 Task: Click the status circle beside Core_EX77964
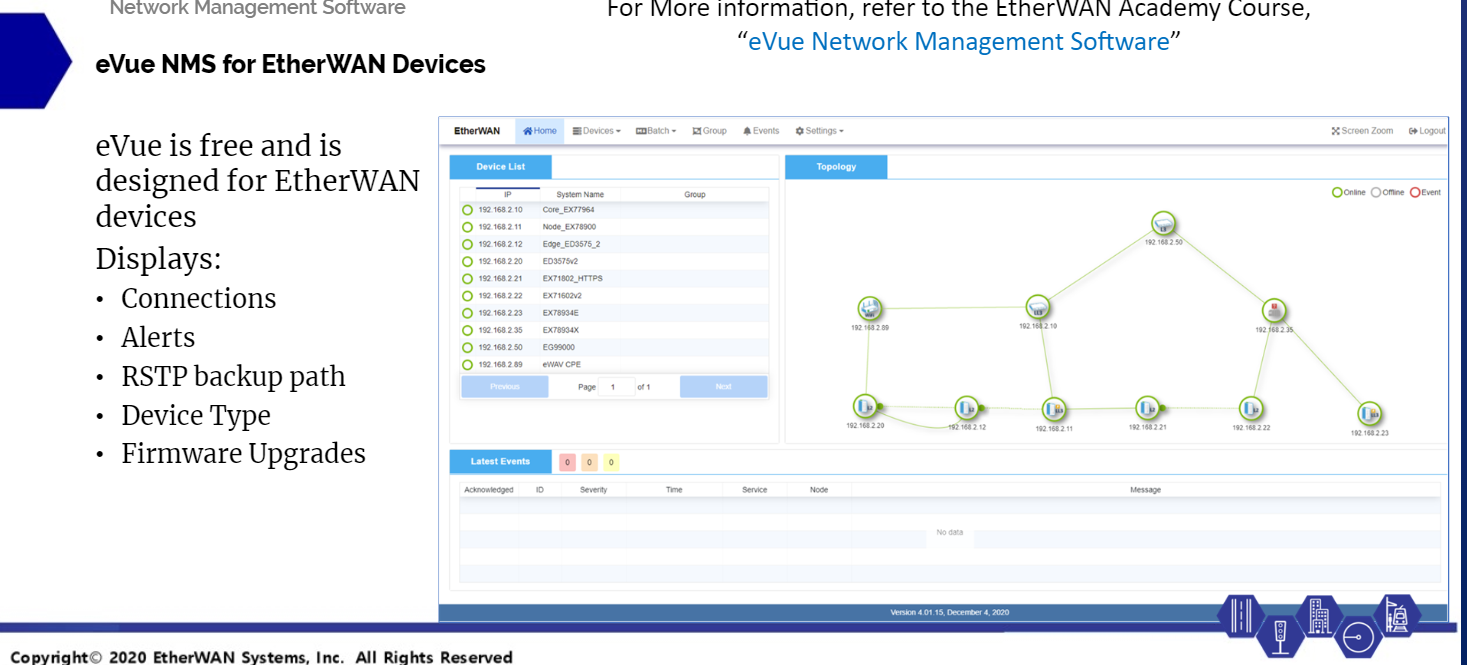tap(467, 210)
